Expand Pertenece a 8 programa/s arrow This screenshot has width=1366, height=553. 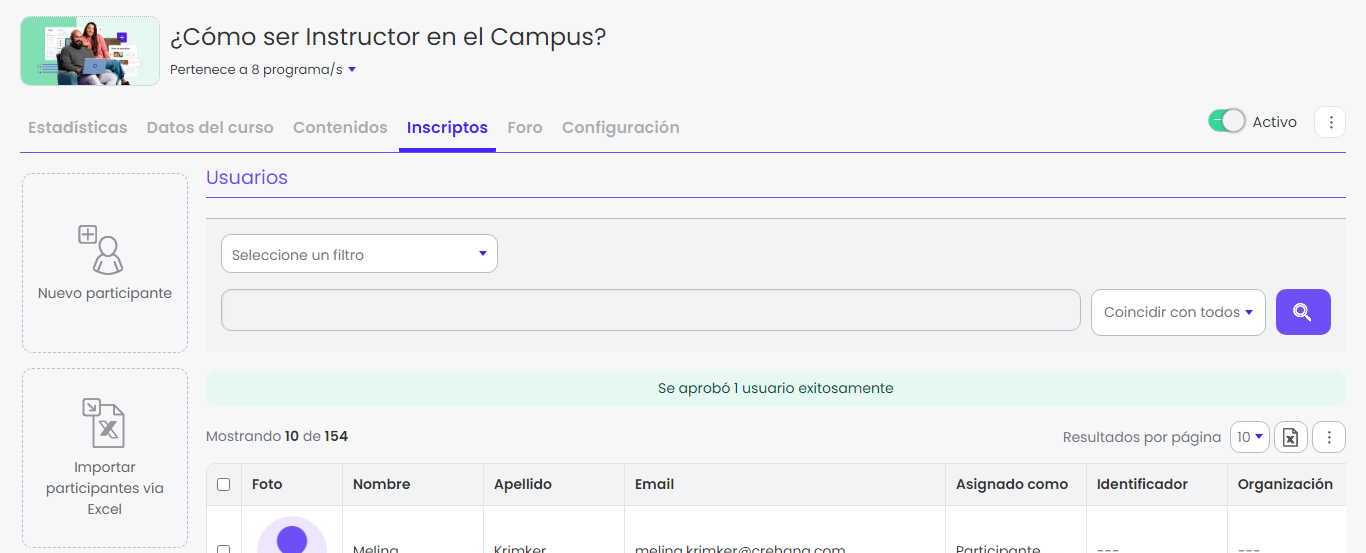click(352, 70)
